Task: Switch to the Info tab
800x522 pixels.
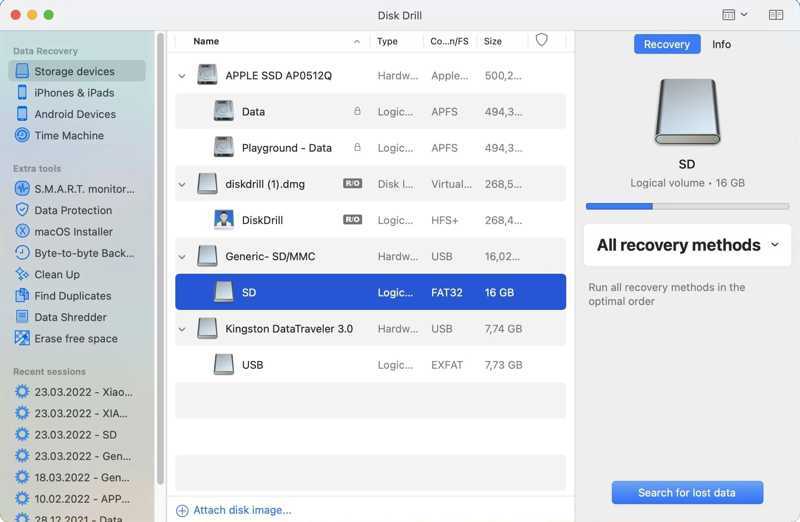Action: click(x=721, y=44)
